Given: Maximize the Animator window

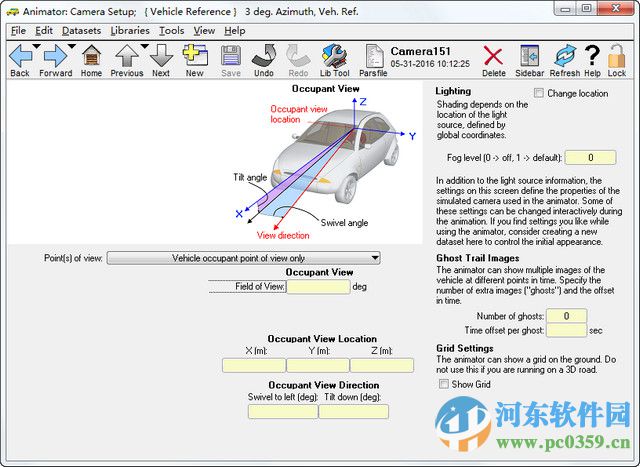Looking at the screenshot, I should (586, 8).
